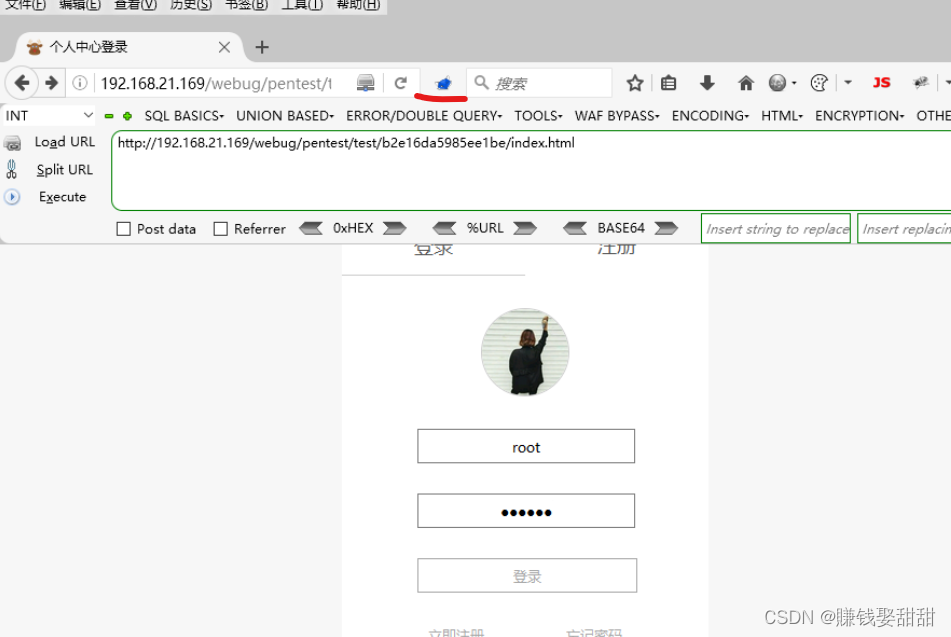This screenshot has width=951, height=637.
Task: Open the 编辑(E) menu
Action: pos(80,5)
